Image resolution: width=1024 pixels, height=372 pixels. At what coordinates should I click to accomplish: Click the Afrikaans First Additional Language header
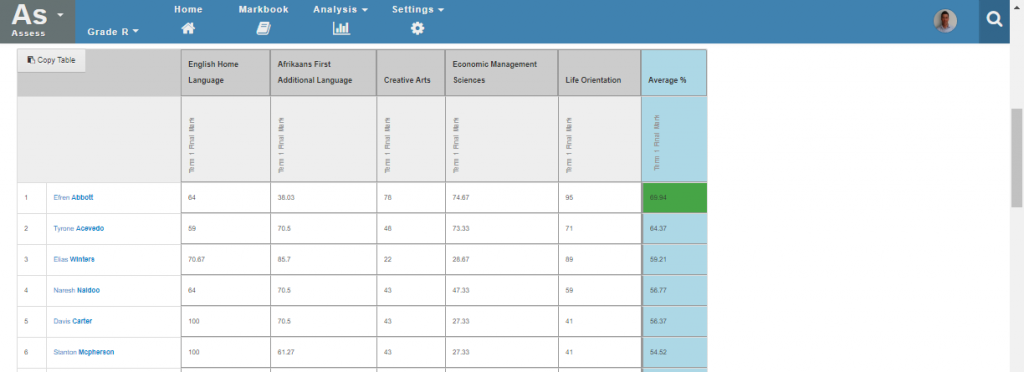pos(323,72)
